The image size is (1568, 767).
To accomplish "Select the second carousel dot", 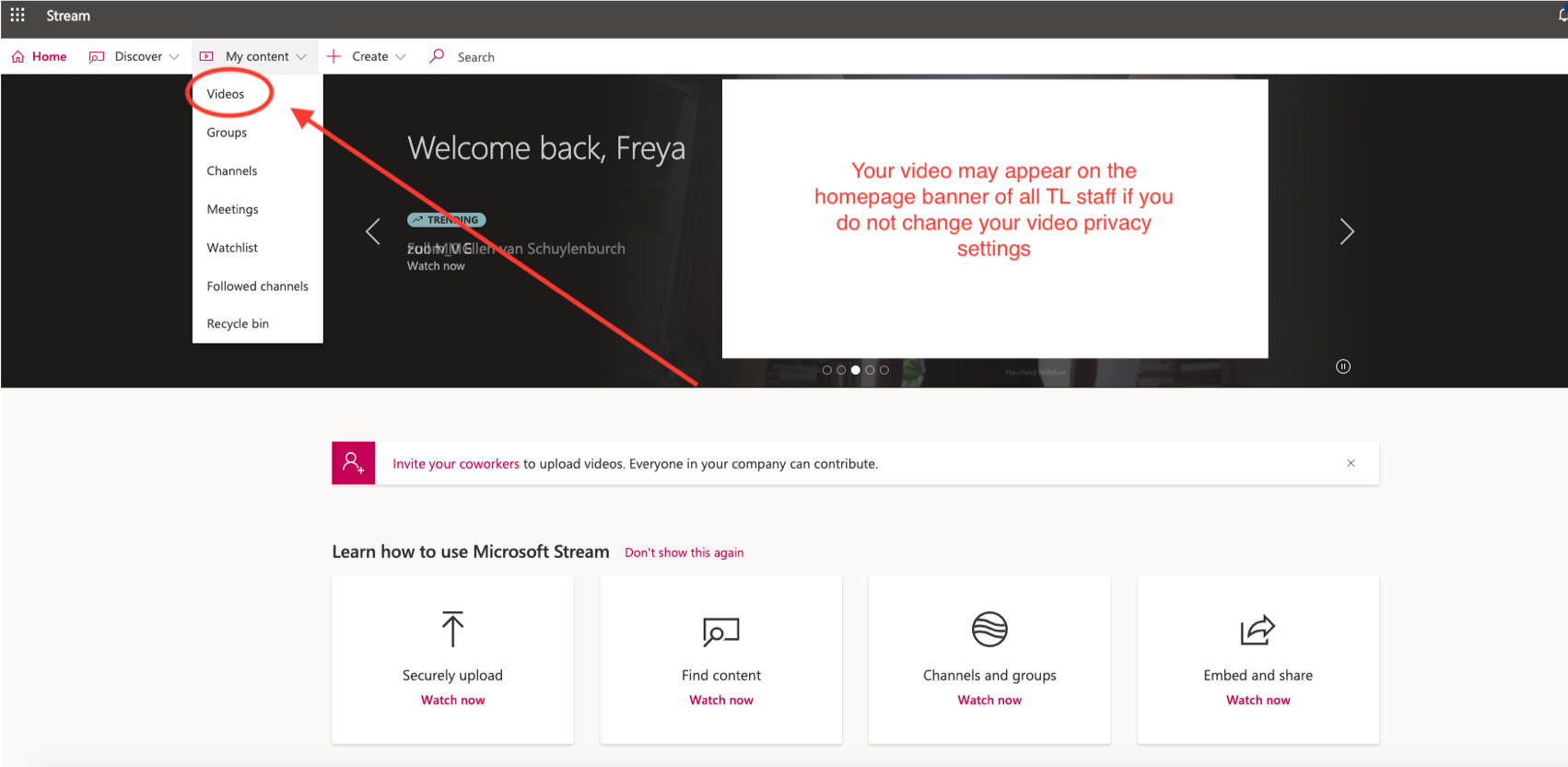I will point(841,370).
